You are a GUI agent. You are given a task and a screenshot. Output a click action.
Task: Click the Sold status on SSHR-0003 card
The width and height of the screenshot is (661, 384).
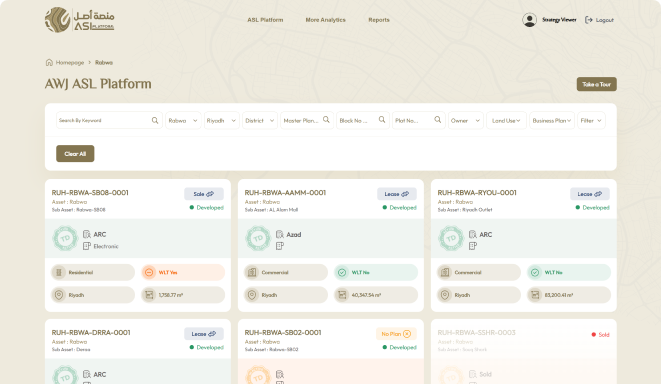point(600,335)
